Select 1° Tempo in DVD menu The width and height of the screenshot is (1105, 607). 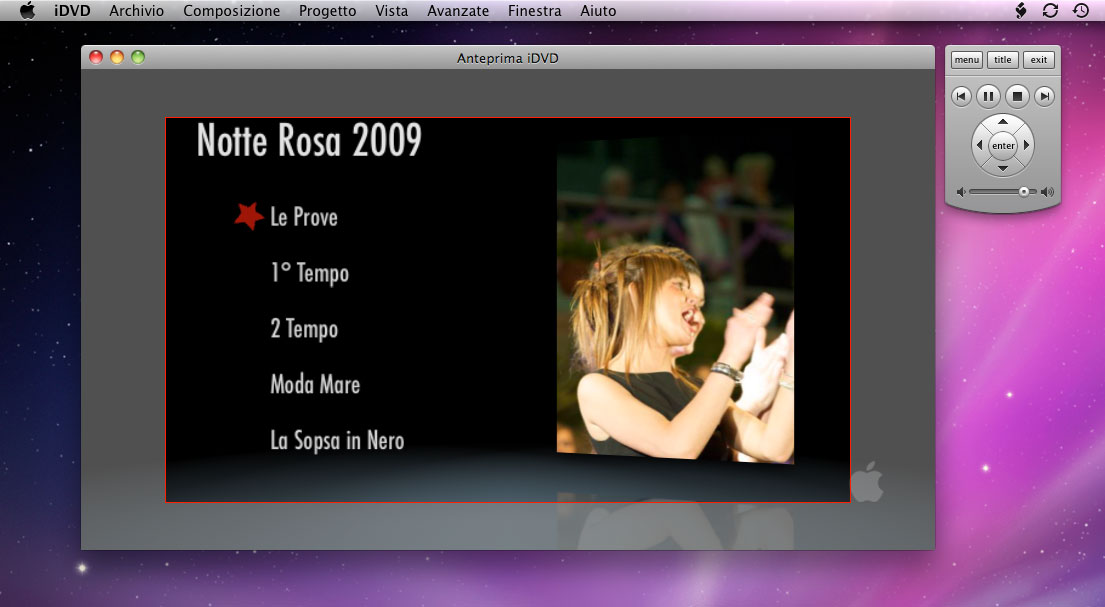point(309,273)
